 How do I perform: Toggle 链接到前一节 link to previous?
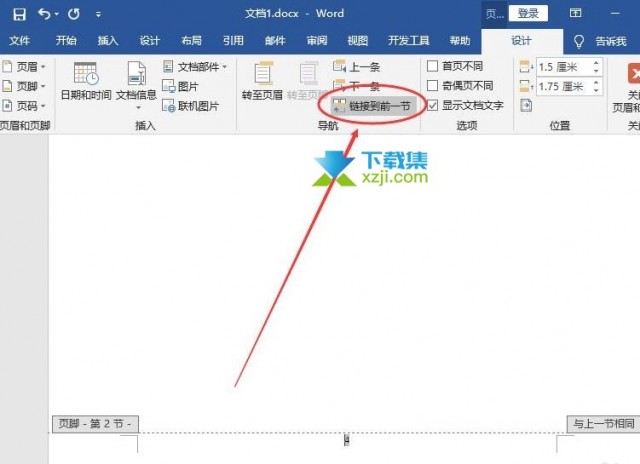coord(372,106)
